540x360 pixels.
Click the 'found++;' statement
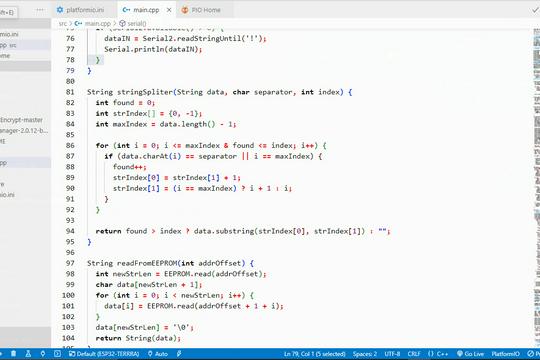coord(130,167)
